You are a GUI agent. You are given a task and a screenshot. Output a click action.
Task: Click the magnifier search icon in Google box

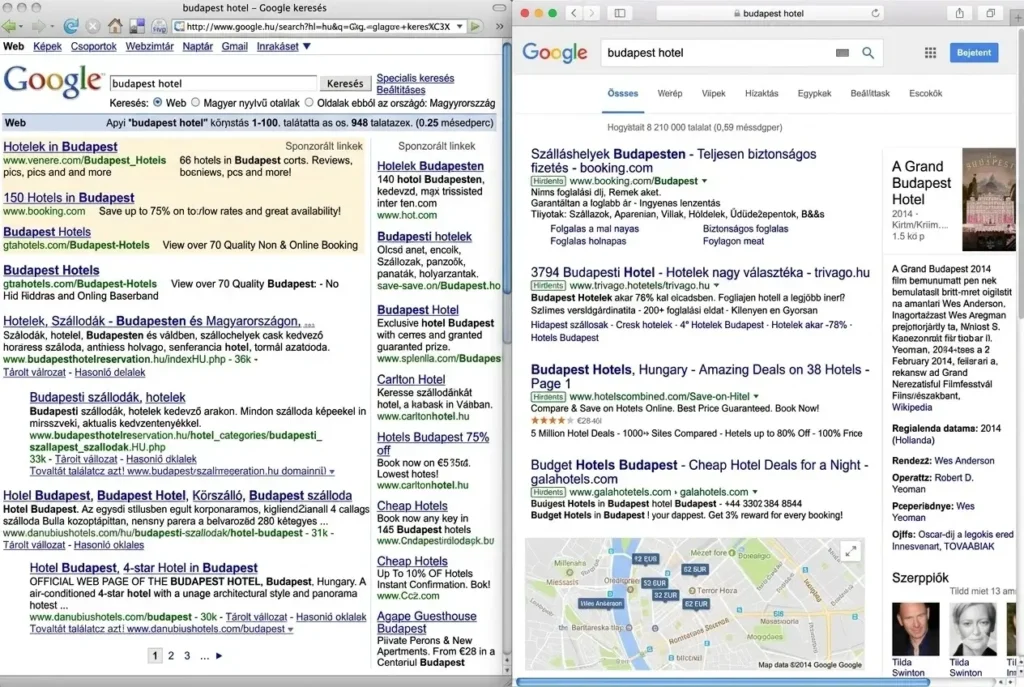point(868,52)
